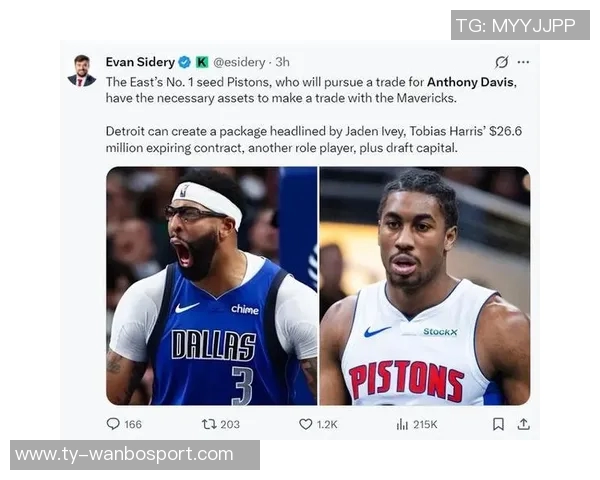Image resolution: width=600 pixels, height=480 pixels.
Task: Like the post with heart icon
Action: point(306,424)
